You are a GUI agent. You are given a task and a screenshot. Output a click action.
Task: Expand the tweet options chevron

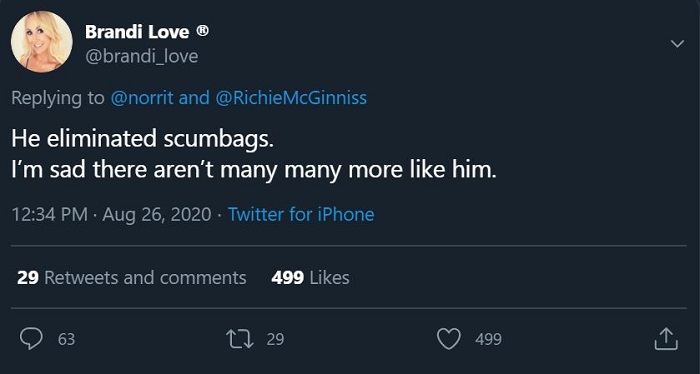[x=677, y=44]
